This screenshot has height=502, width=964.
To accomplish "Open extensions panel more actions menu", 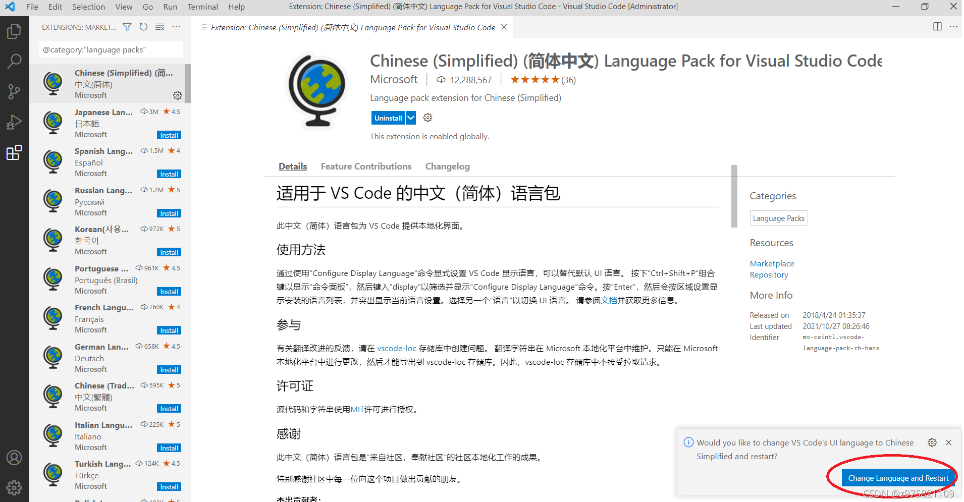I will [x=176, y=27].
